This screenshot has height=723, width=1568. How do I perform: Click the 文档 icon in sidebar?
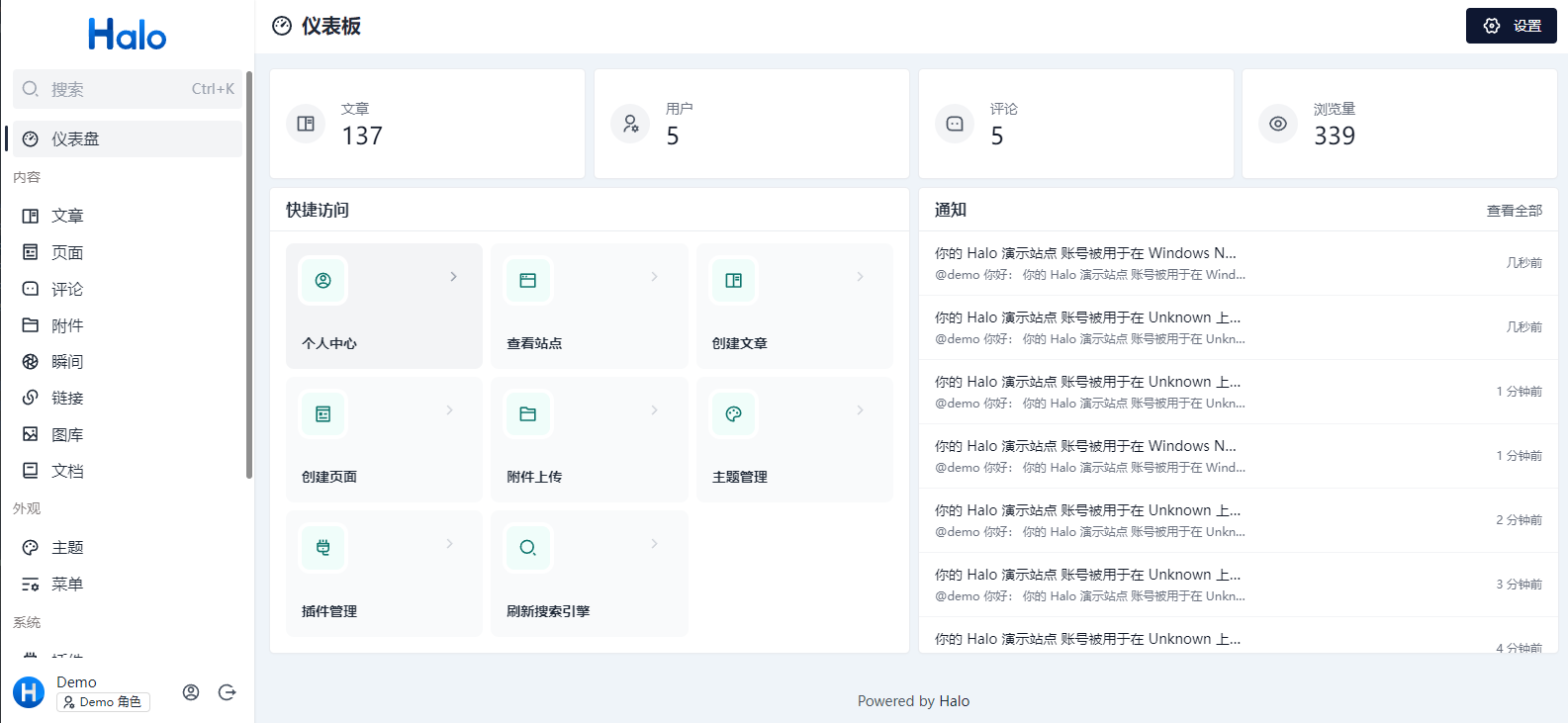tap(31, 471)
